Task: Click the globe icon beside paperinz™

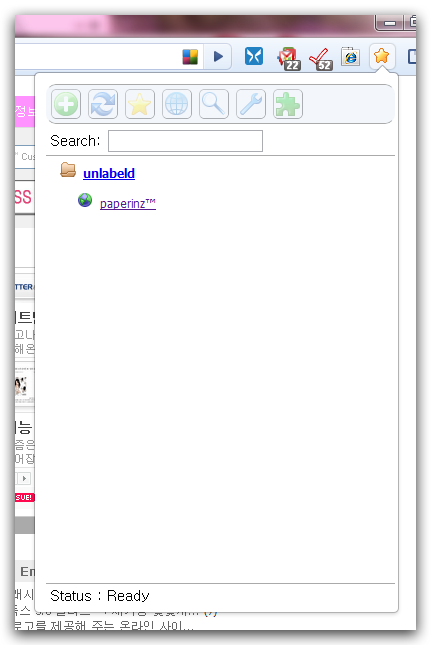Action: (85, 200)
